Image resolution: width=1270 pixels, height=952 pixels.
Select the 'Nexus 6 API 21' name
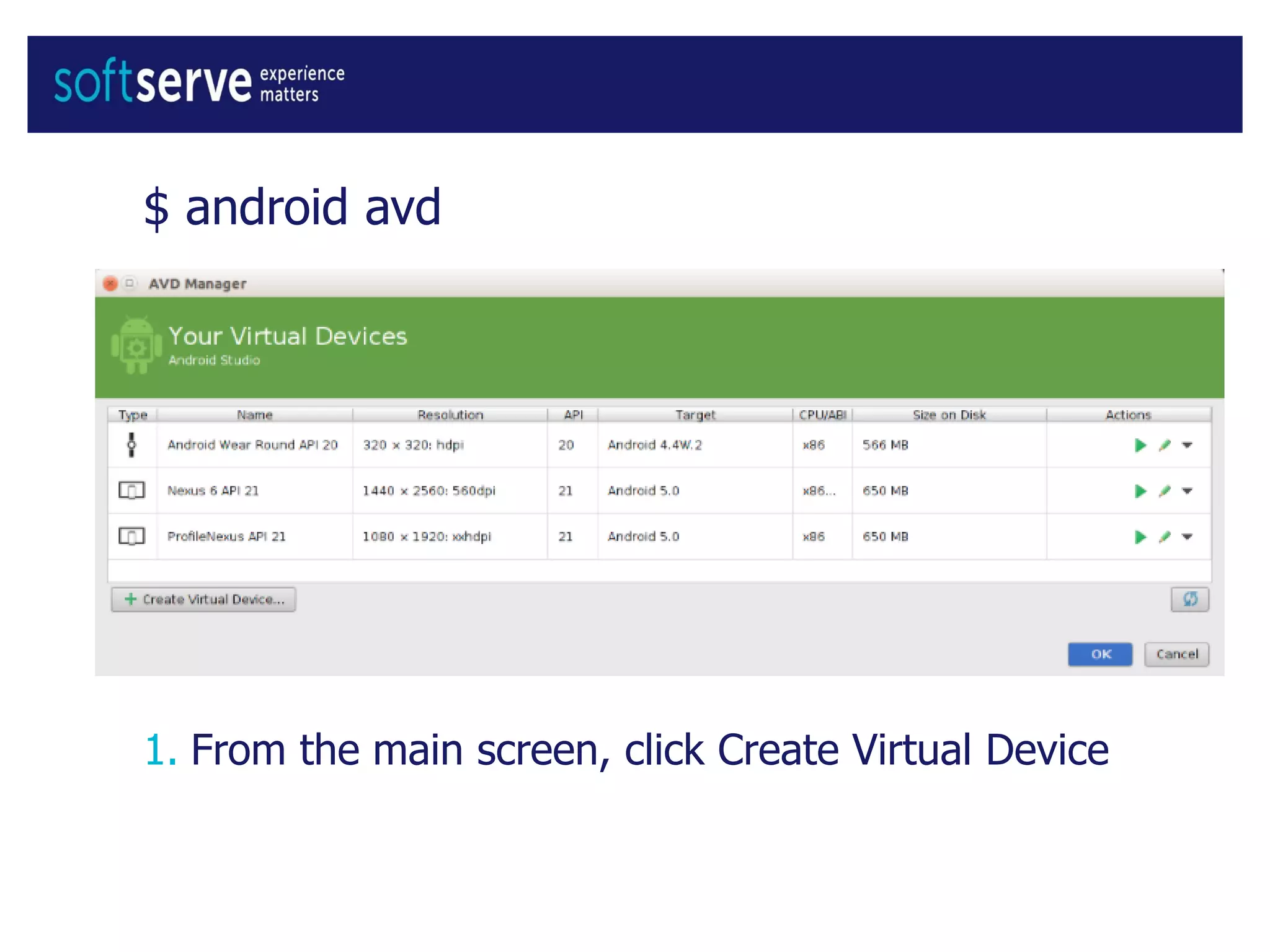[213, 491]
